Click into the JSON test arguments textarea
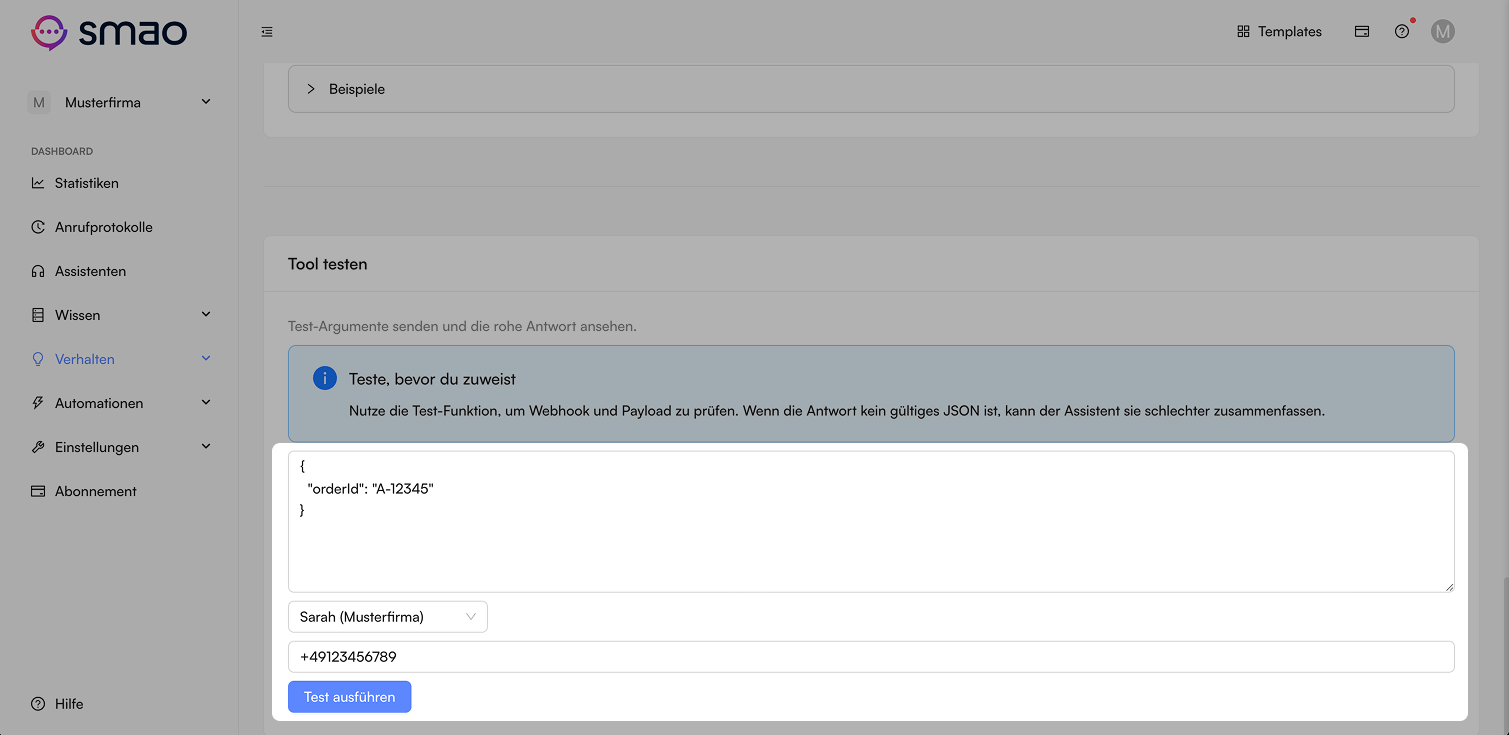Screen dimensions: 1509x735 [x=871, y=522]
